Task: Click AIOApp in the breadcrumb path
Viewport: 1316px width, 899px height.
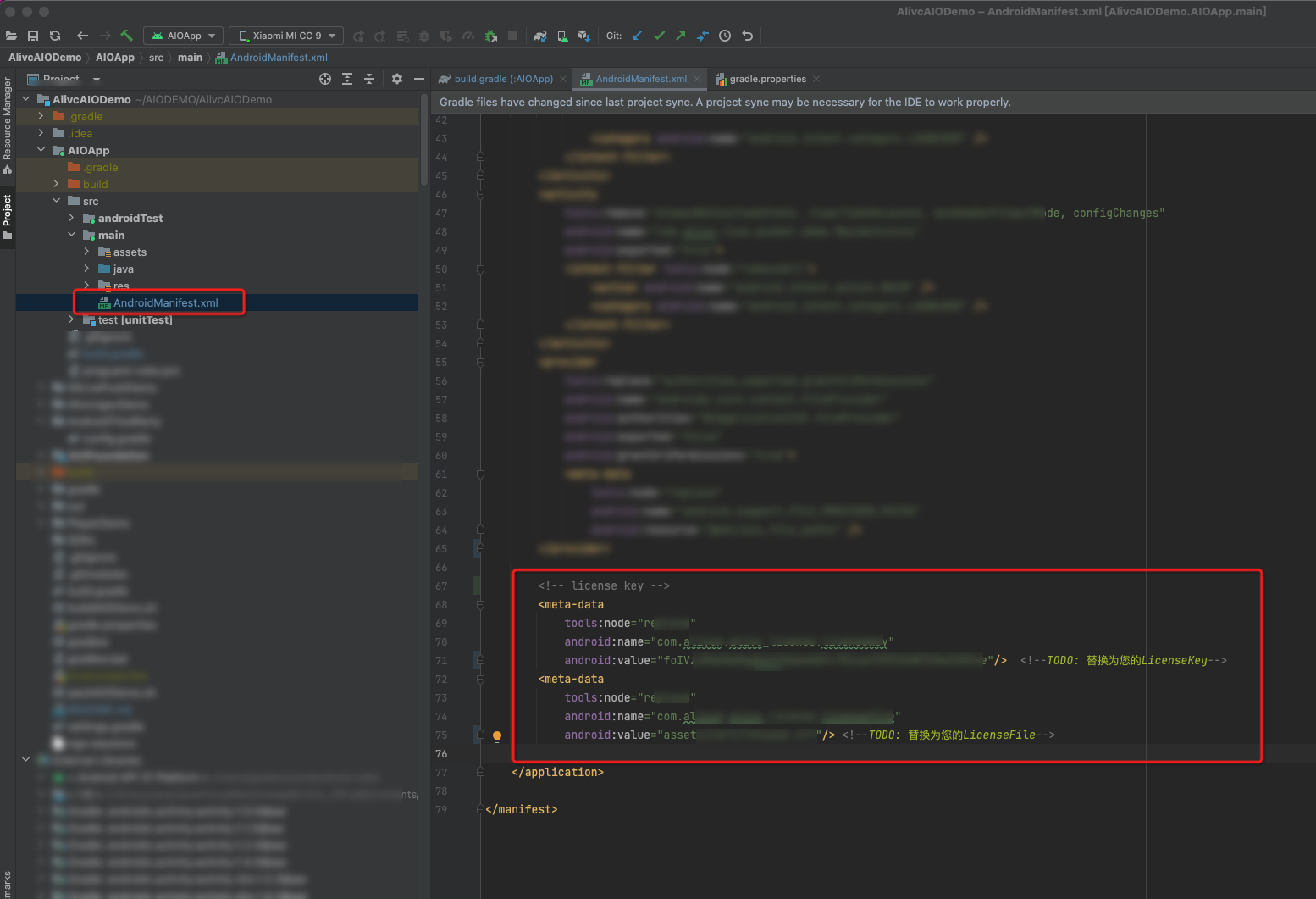Action: pyautogui.click(x=114, y=58)
